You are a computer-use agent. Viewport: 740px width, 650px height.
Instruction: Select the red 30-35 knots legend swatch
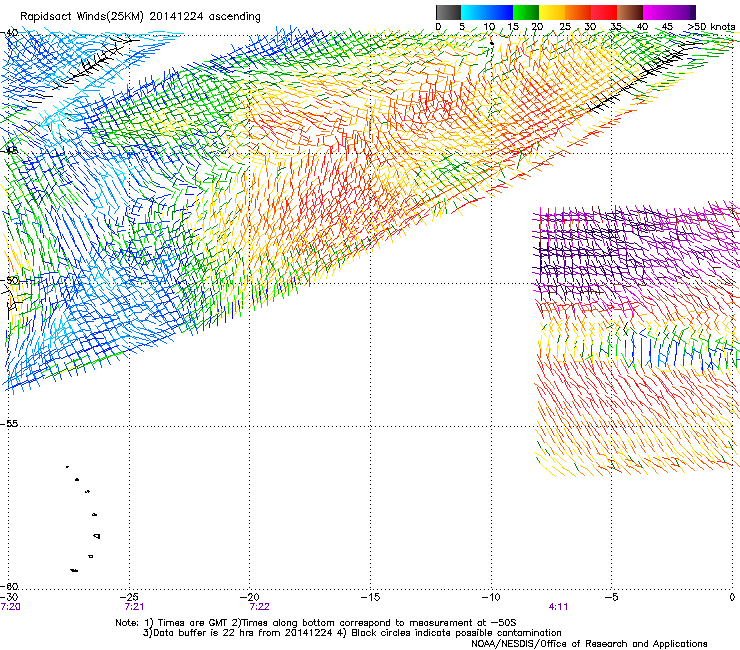pos(604,12)
